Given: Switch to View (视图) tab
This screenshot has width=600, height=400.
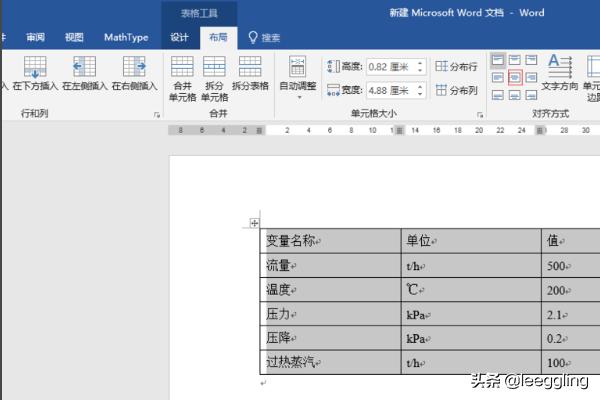Looking at the screenshot, I should click(x=74, y=38).
